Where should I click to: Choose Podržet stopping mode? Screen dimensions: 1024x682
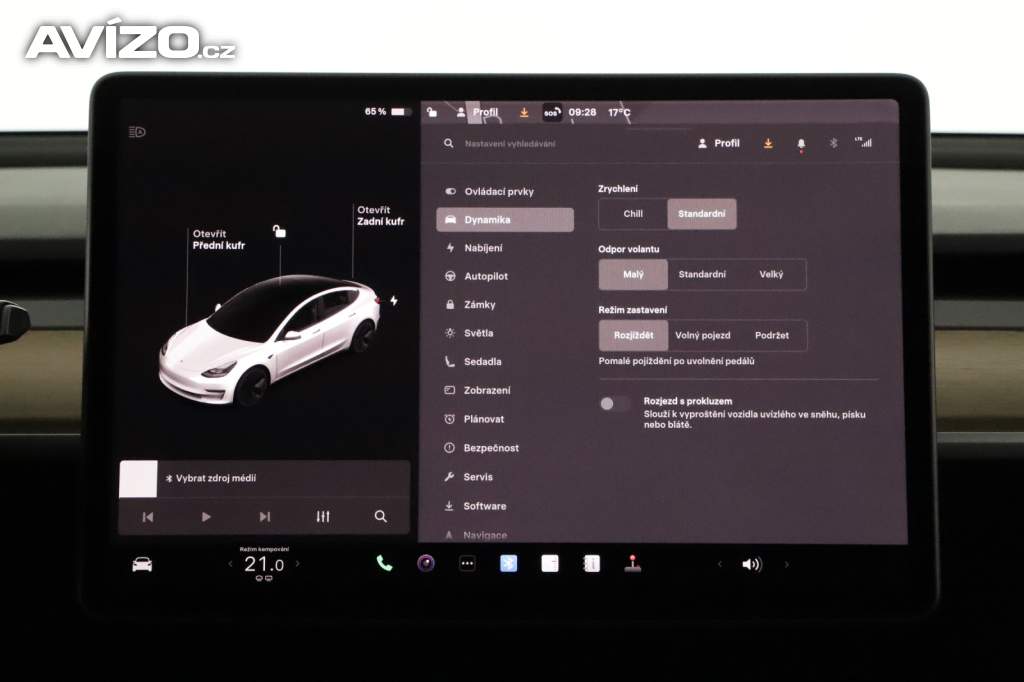tap(771, 335)
